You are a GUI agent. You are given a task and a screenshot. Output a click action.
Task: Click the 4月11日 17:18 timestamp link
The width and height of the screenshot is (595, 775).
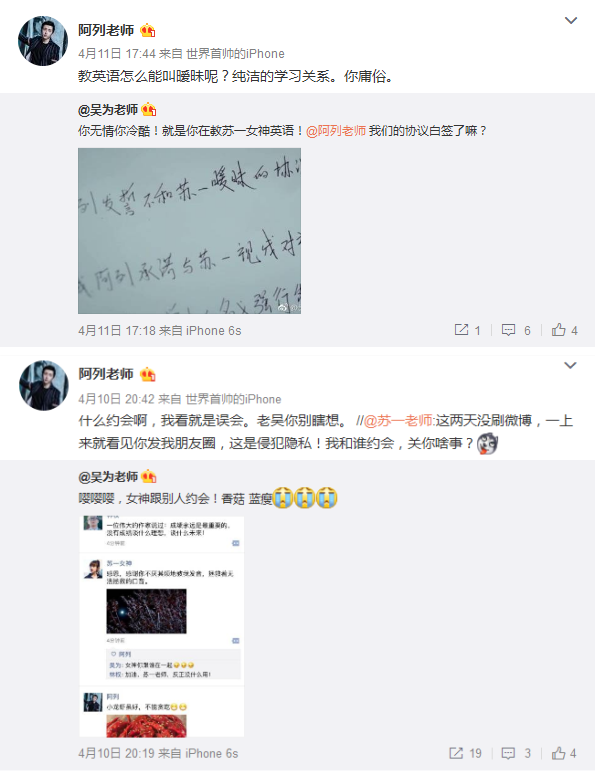click(116, 330)
